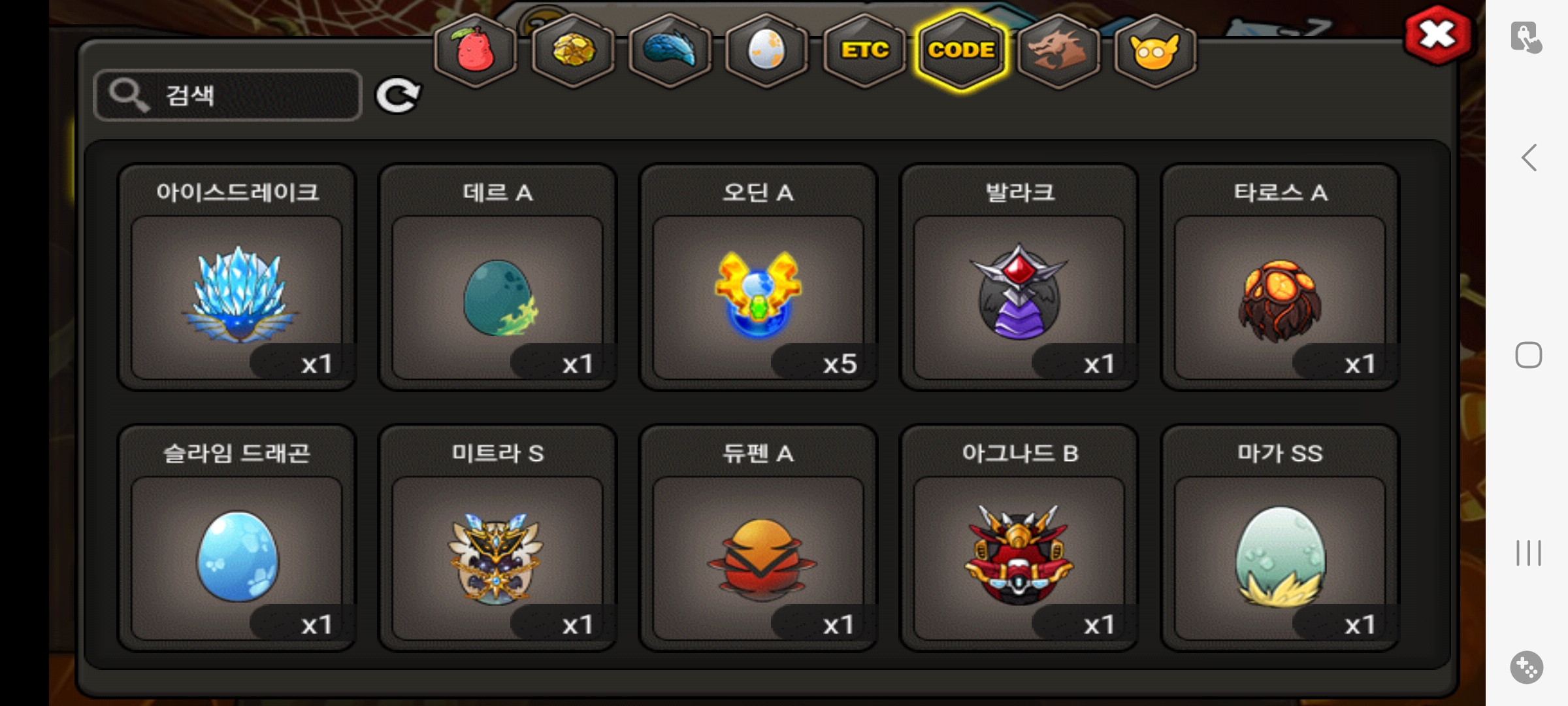The width and height of the screenshot is (1568, 706).
Task: Select the 타로스 A lava egg
Action: tap(1279, 277)
